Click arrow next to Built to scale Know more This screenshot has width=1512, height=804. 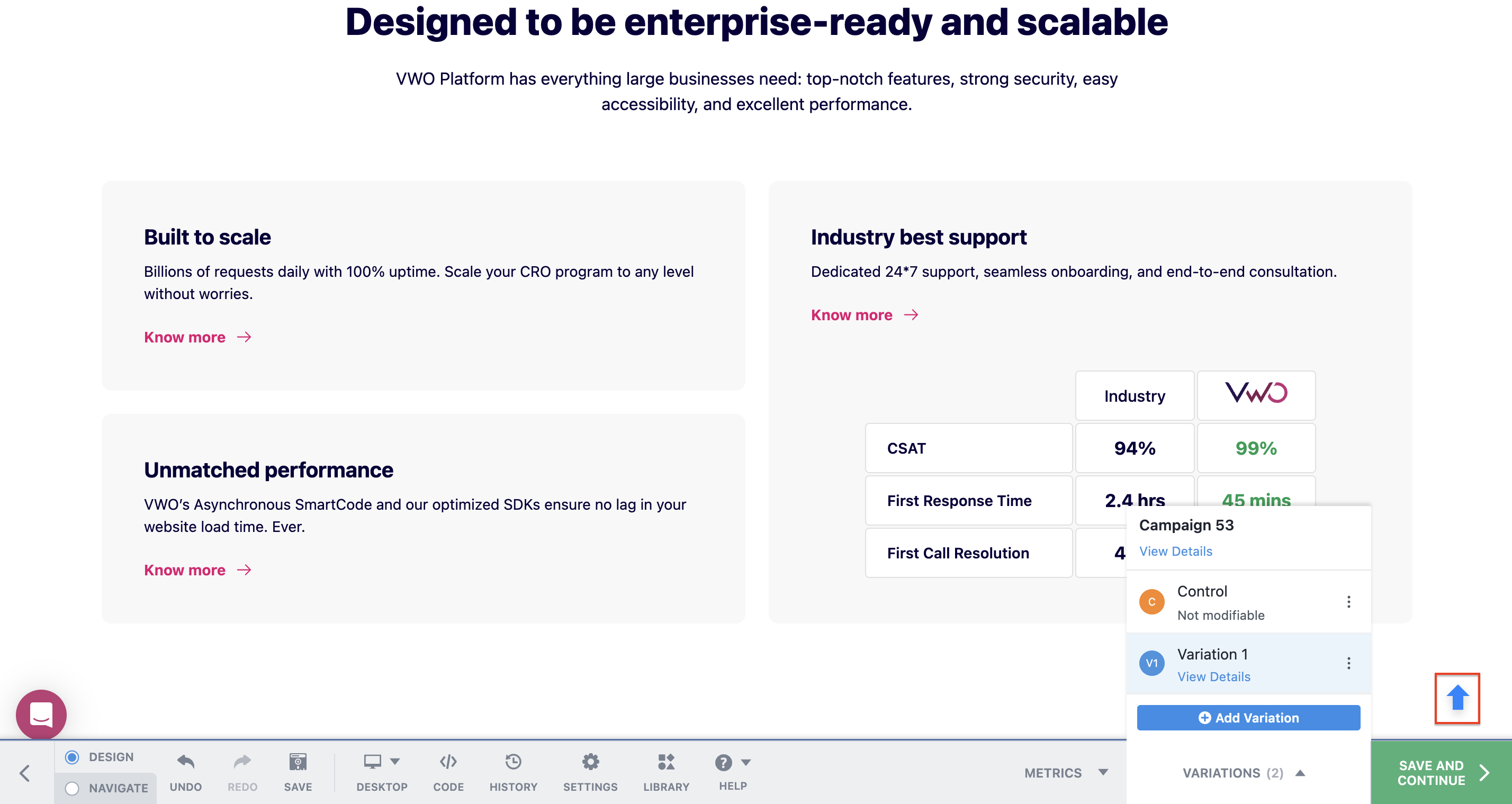tap(244, 337)
